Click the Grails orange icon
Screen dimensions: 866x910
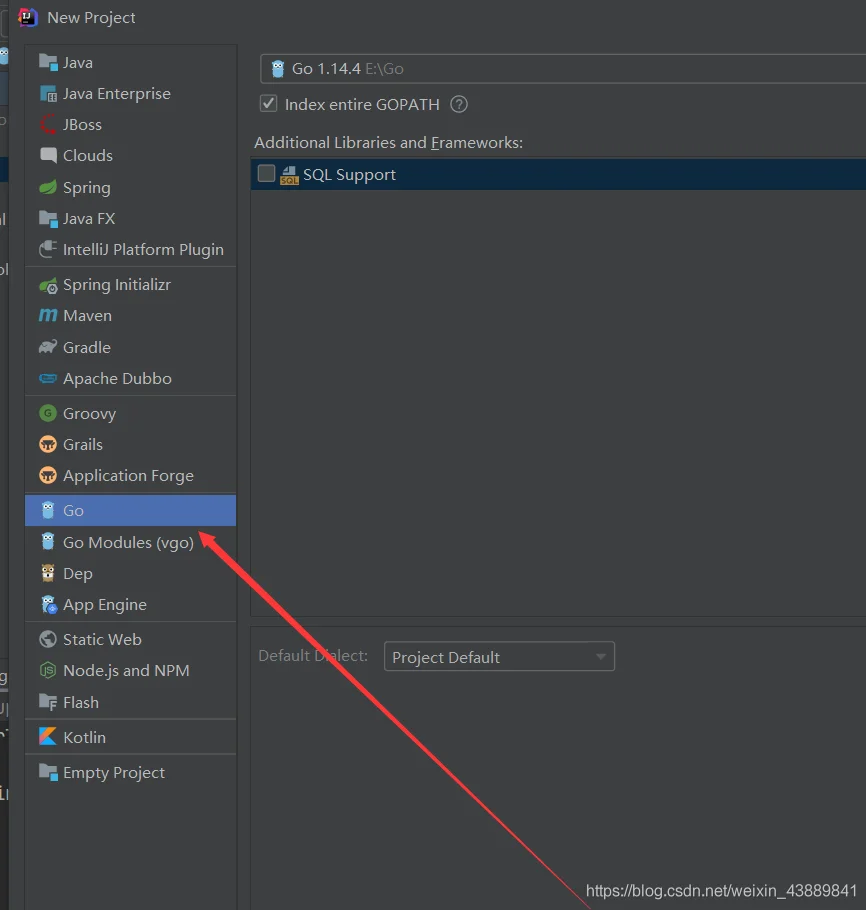pos(48,445)
